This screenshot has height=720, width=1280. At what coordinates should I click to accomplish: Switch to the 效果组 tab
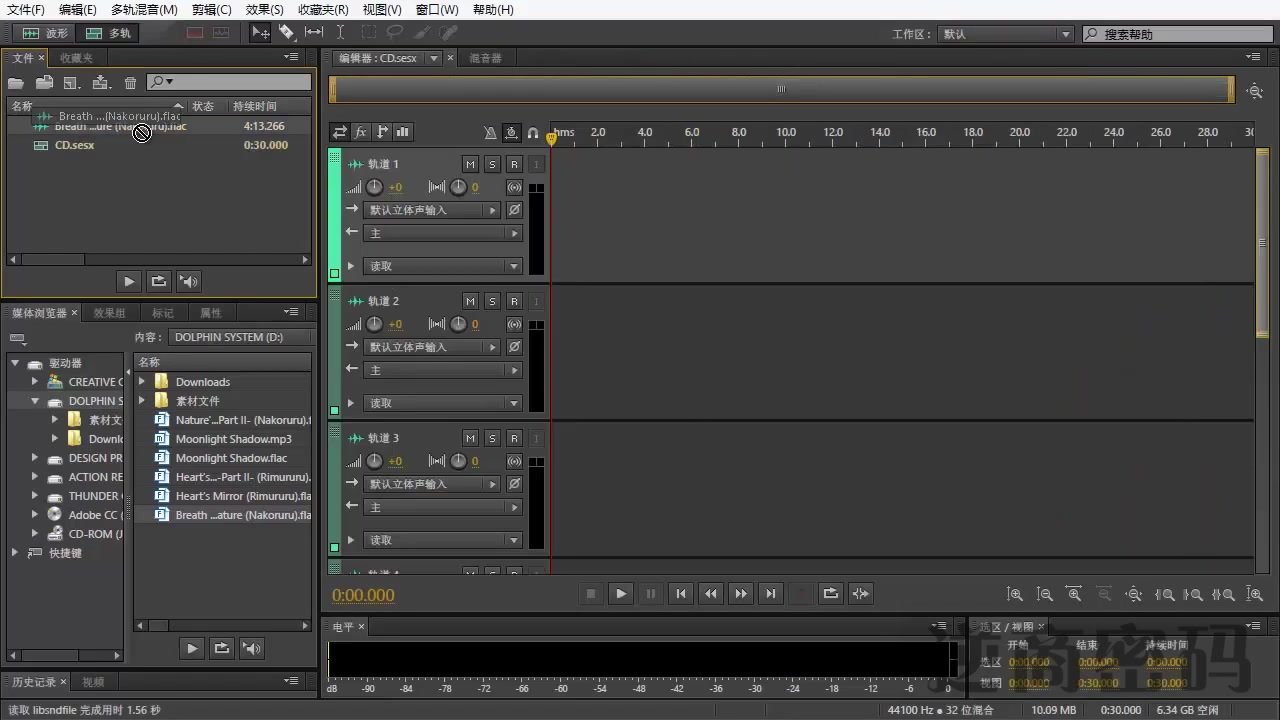coord(109,313)
